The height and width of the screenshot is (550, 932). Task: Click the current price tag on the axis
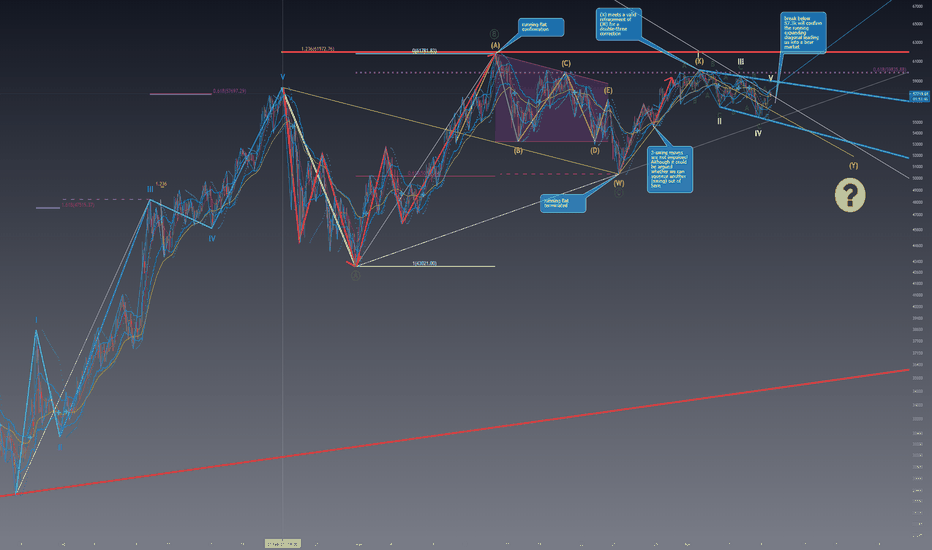[920, 96]
